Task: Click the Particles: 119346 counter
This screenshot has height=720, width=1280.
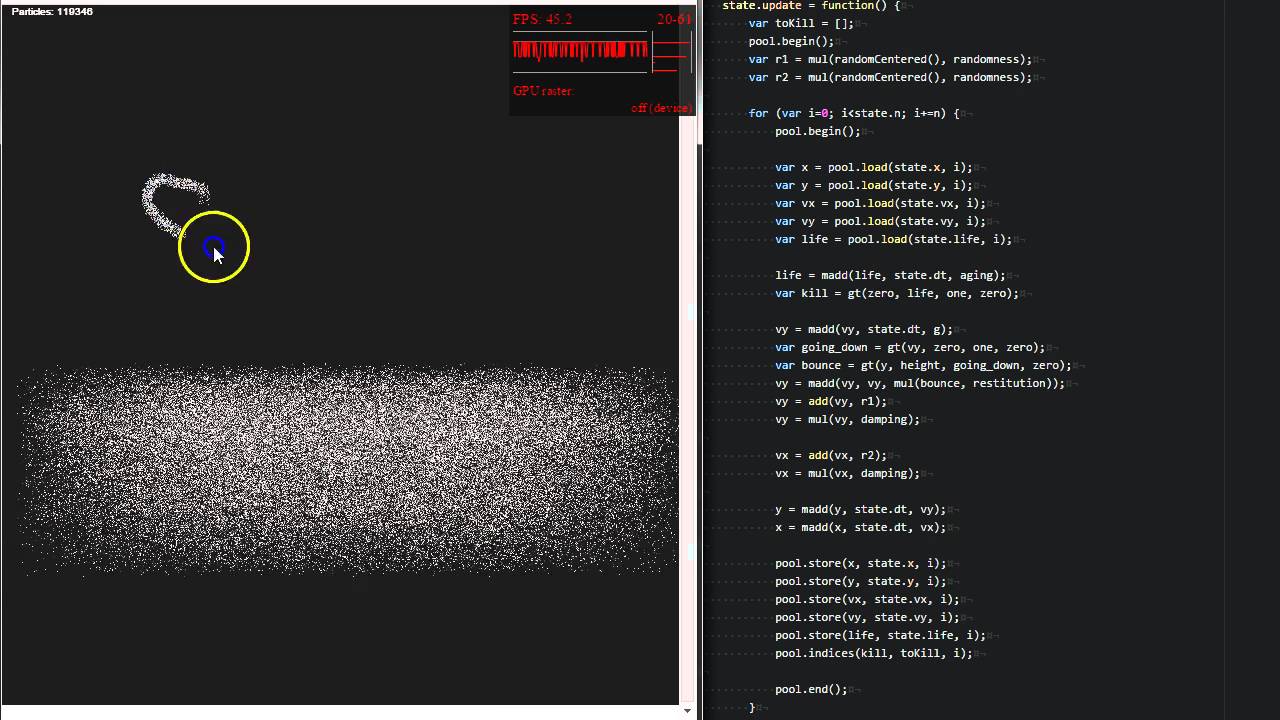Action: pyautogui.click(x=52, y=12)
